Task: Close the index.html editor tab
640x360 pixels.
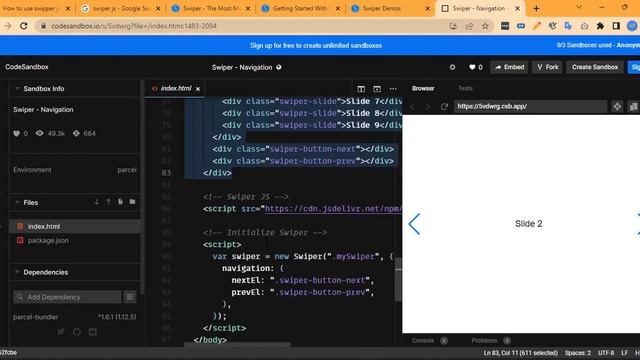Action: tap(198, 89)
